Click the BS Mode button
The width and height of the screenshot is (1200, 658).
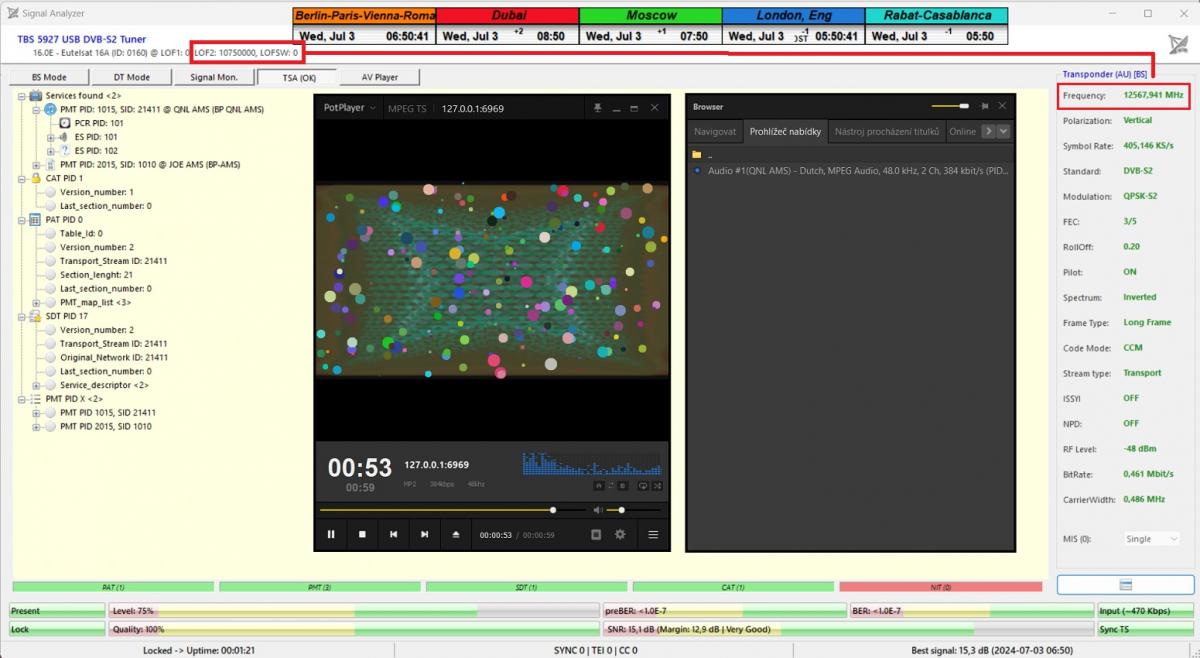click(x=49, y=77)
